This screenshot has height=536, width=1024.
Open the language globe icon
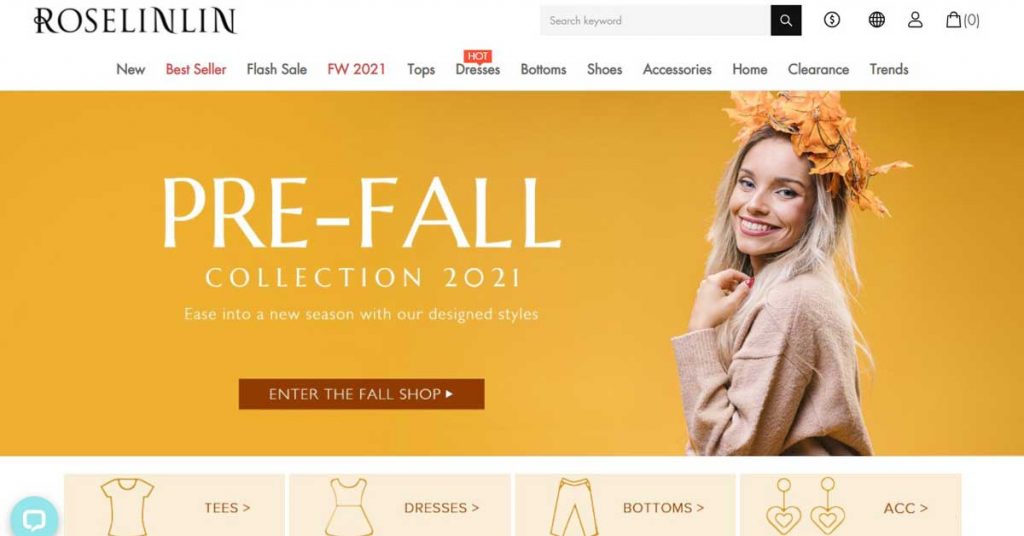coord(876,20)
